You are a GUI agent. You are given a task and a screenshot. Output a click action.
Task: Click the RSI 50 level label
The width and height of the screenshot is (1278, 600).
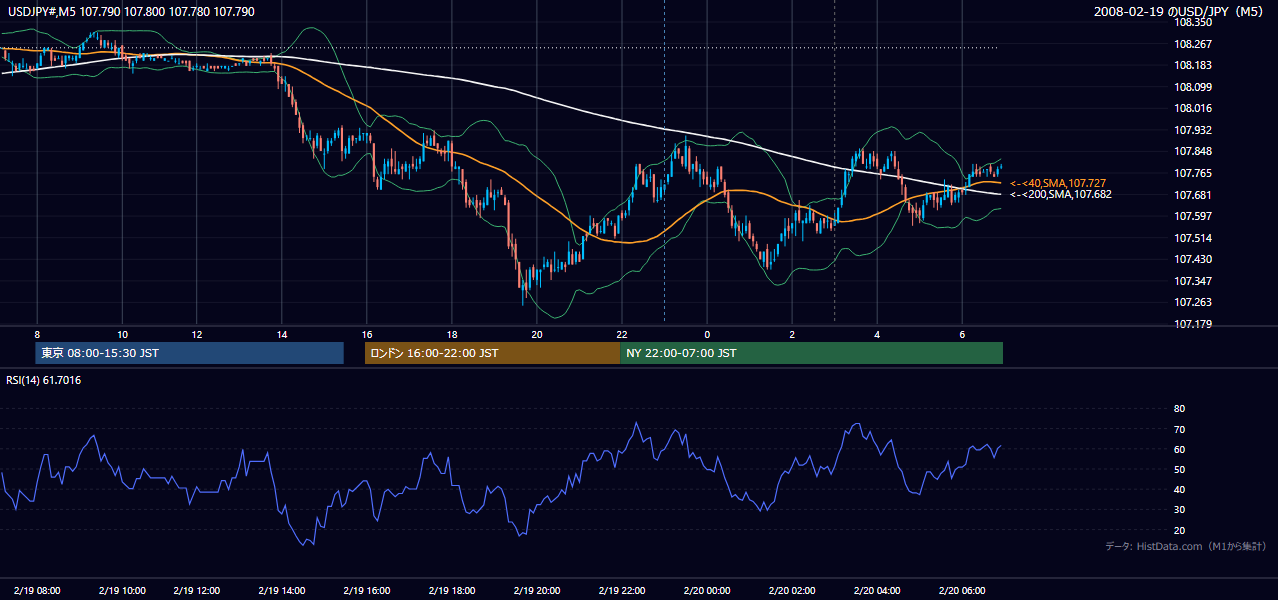coord(1179,469)
